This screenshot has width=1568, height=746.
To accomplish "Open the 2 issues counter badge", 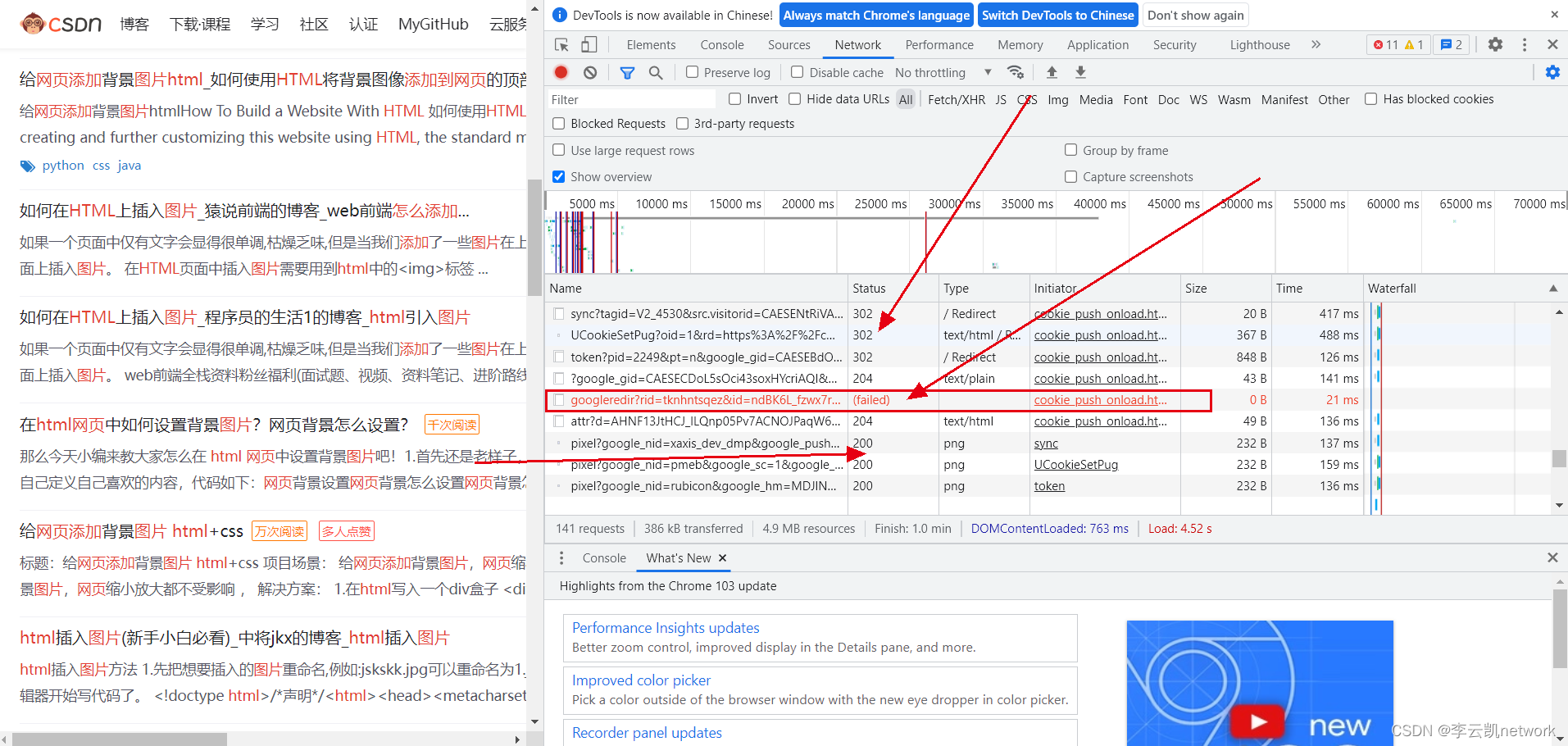I will click(1452, 44).
